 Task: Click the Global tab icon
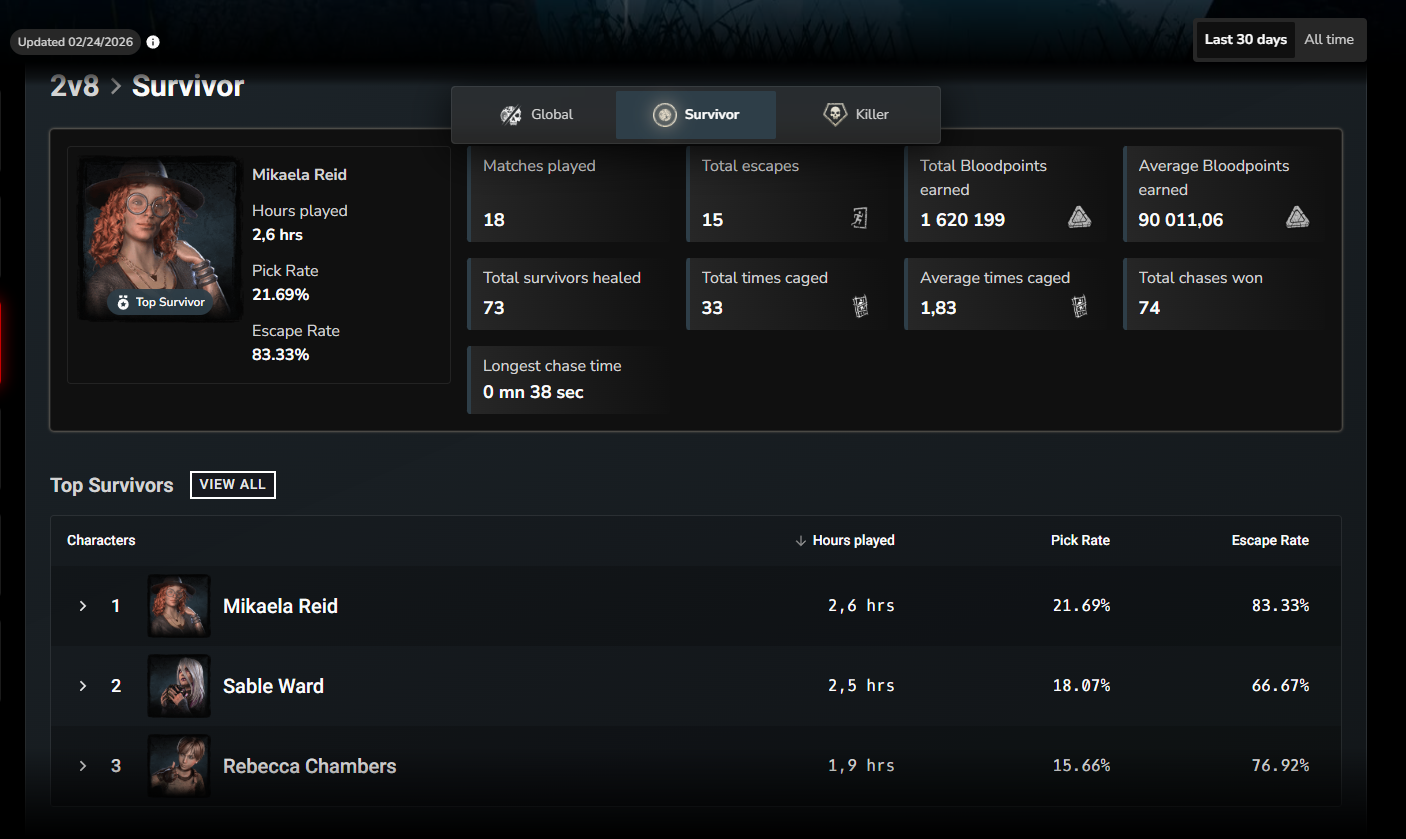coord(511,115)
